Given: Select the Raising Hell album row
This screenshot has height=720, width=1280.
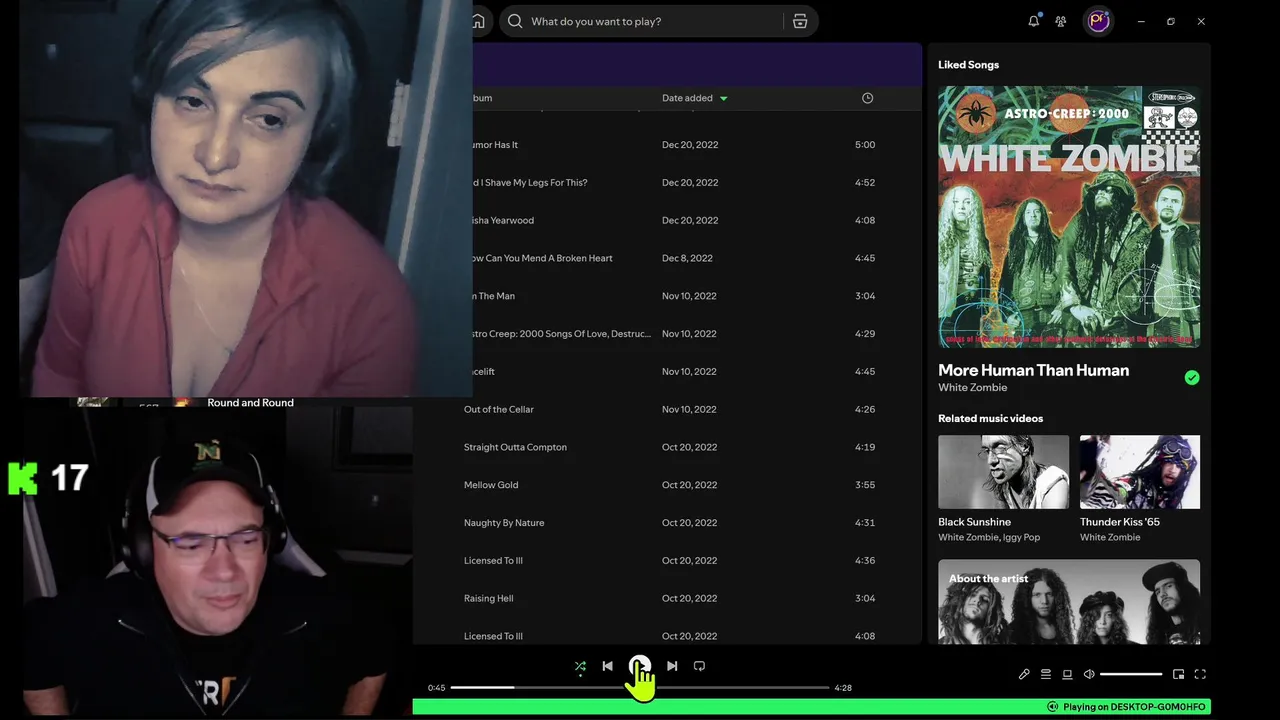Looking at the screenshot, I should pos(668,598).
